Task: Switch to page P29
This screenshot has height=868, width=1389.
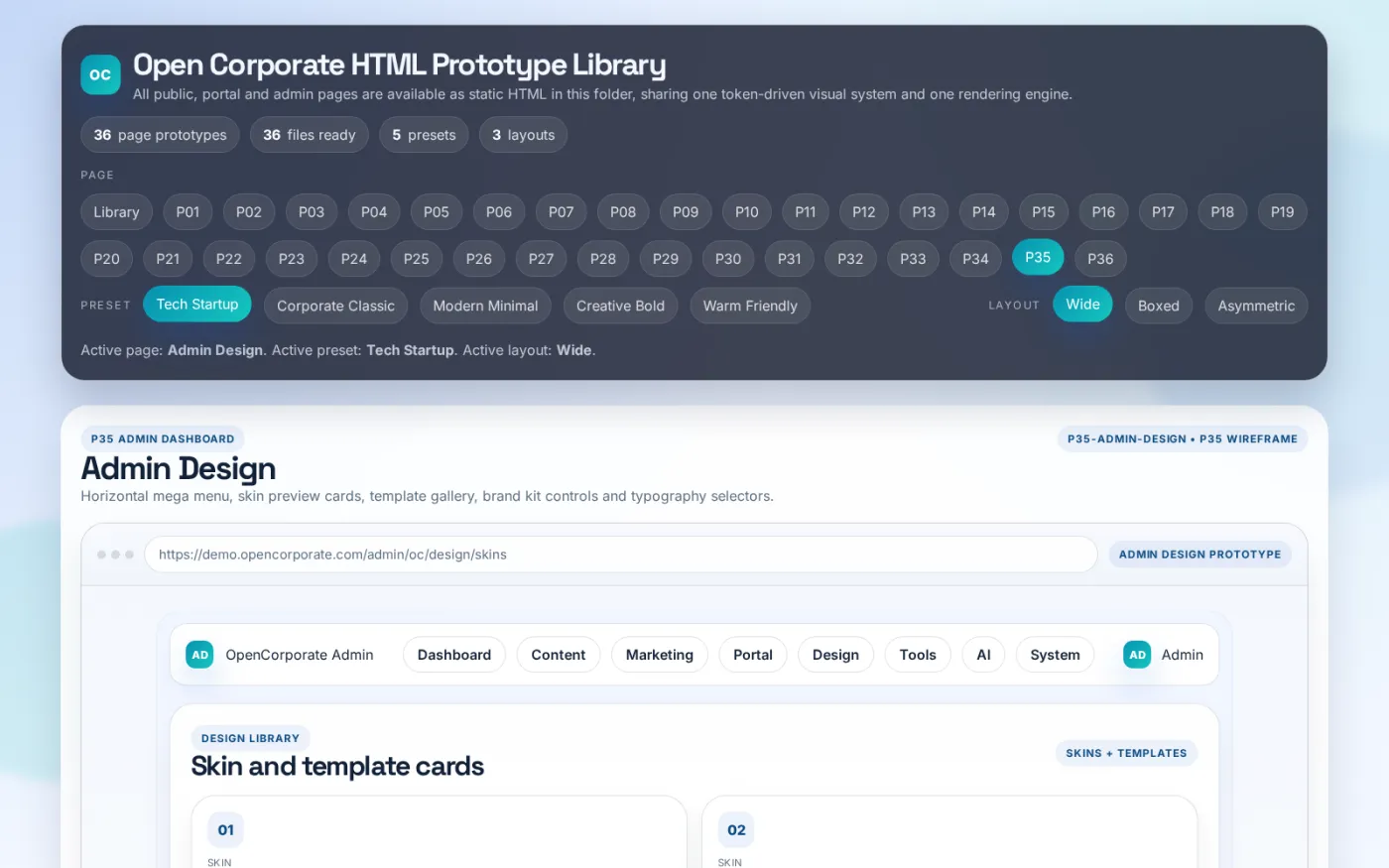Action: 666,259
